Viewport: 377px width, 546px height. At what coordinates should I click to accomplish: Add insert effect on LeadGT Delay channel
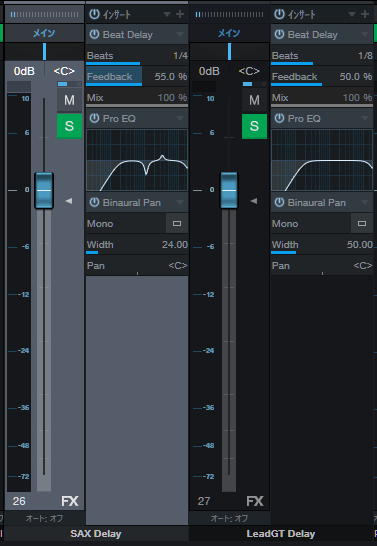(x=365, y=14)
